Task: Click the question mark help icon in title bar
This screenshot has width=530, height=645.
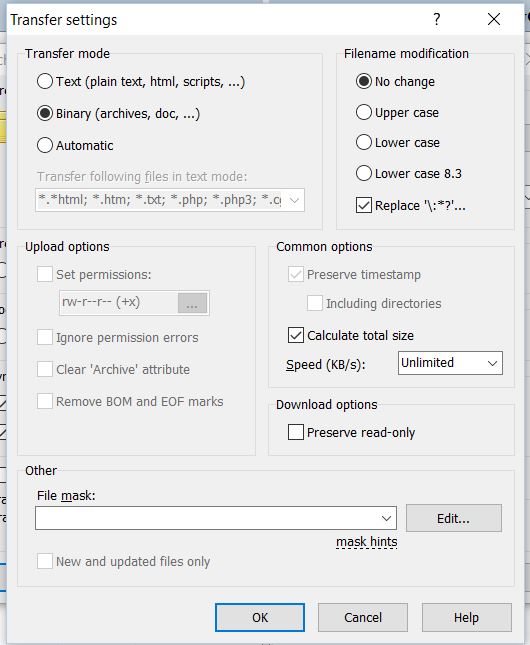Action: click(437, 19)
